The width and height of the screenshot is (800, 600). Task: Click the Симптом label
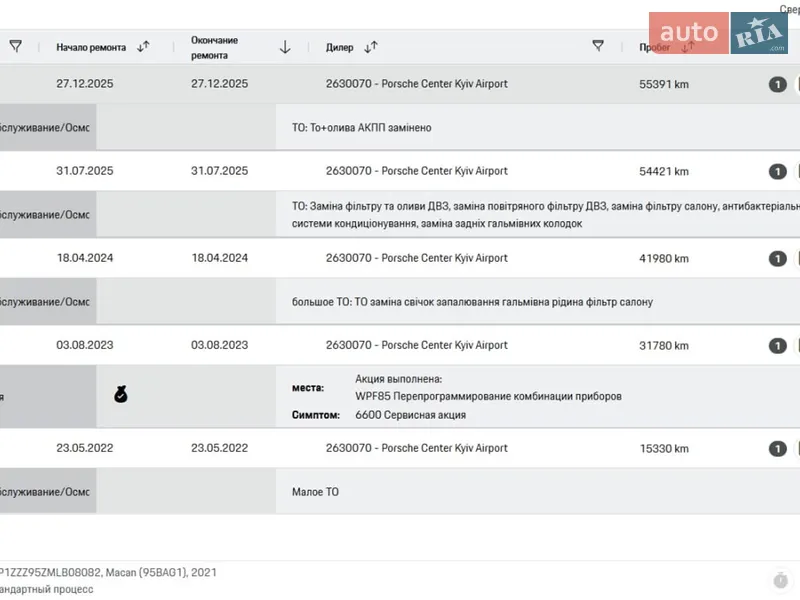point(316,415)
